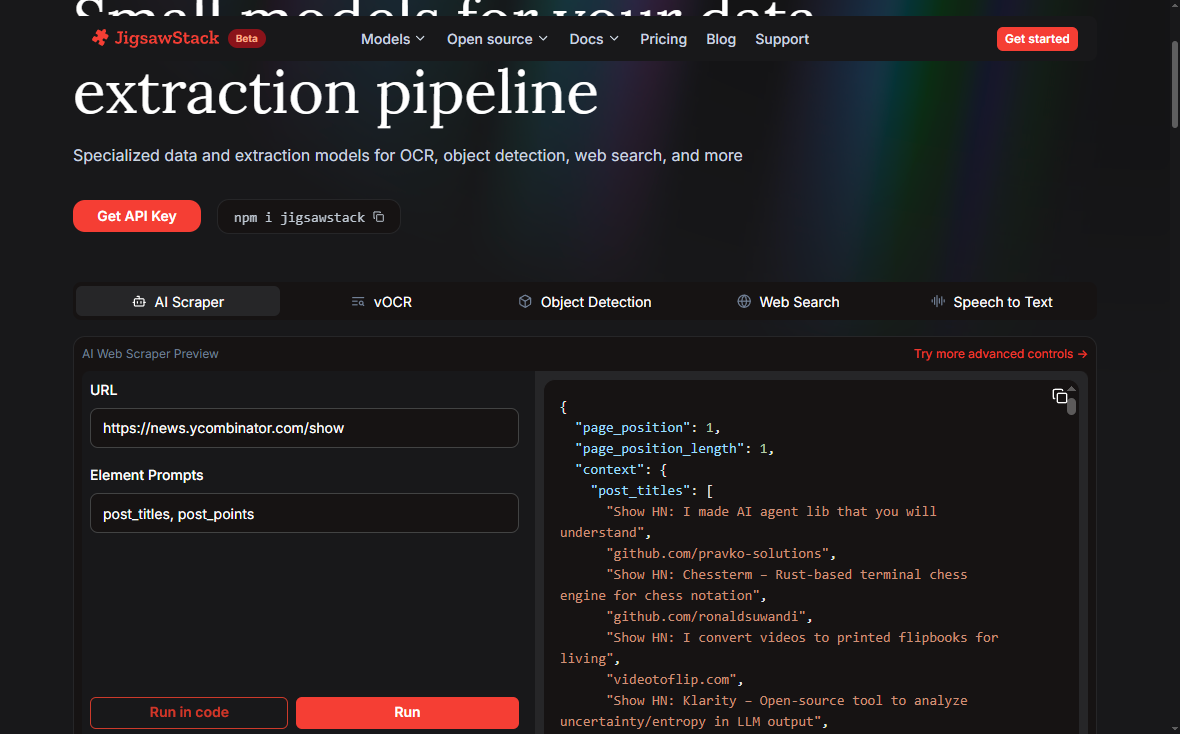Click the vOCR scan icon
Viewport: 1180px width, 734px height.
click(358, 302)
